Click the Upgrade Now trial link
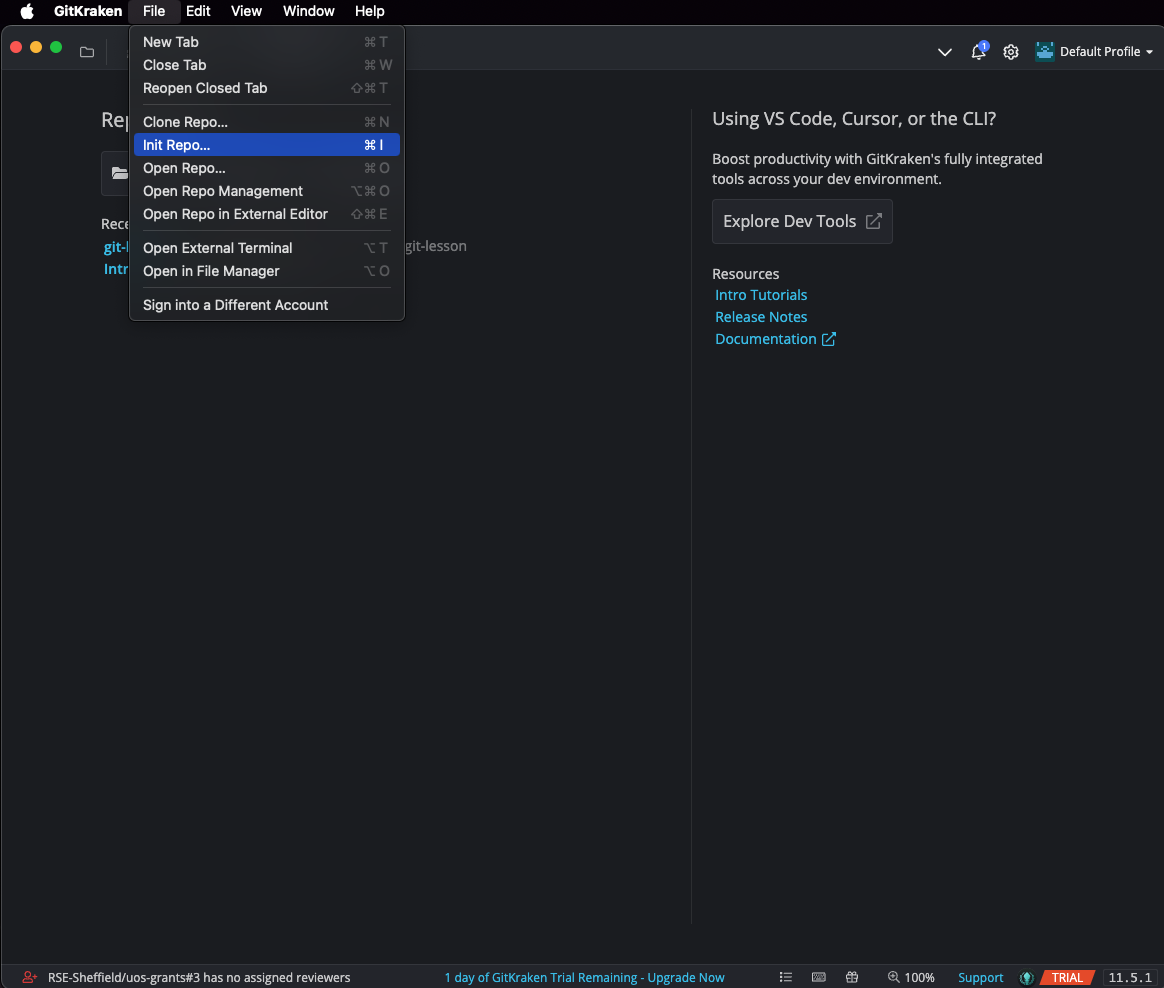 (685, 977)
